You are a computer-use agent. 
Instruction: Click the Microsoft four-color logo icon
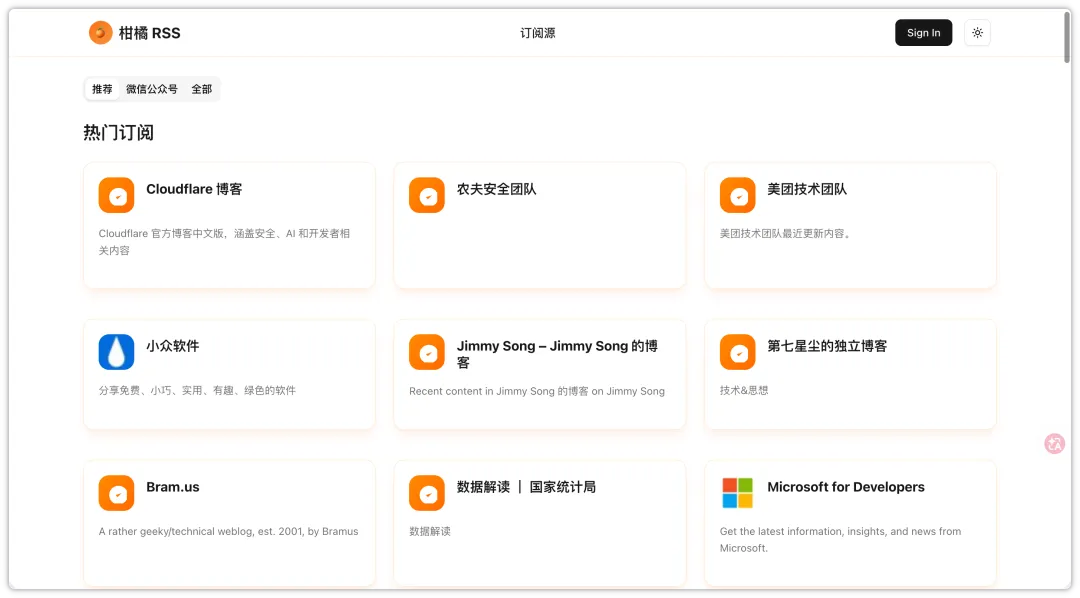738,493
